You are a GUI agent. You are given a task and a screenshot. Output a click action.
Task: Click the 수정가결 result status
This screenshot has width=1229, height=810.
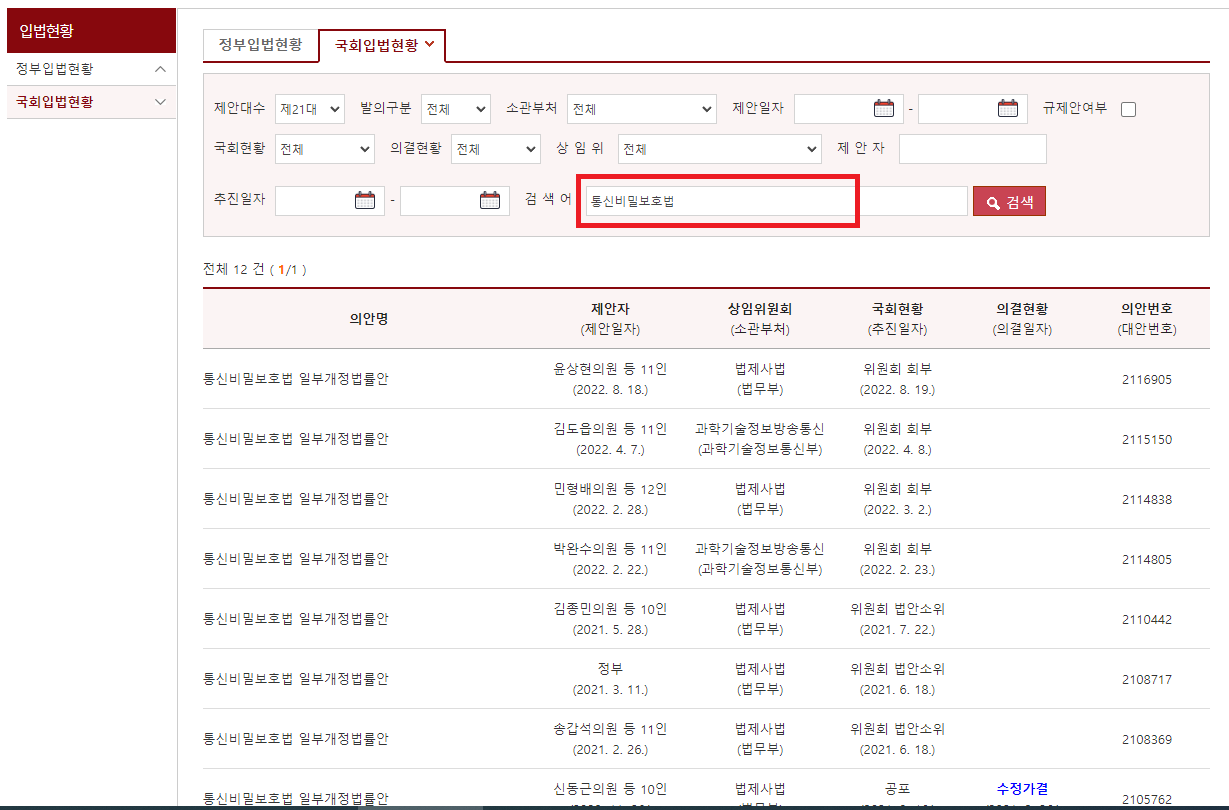tap(1022, 789)
